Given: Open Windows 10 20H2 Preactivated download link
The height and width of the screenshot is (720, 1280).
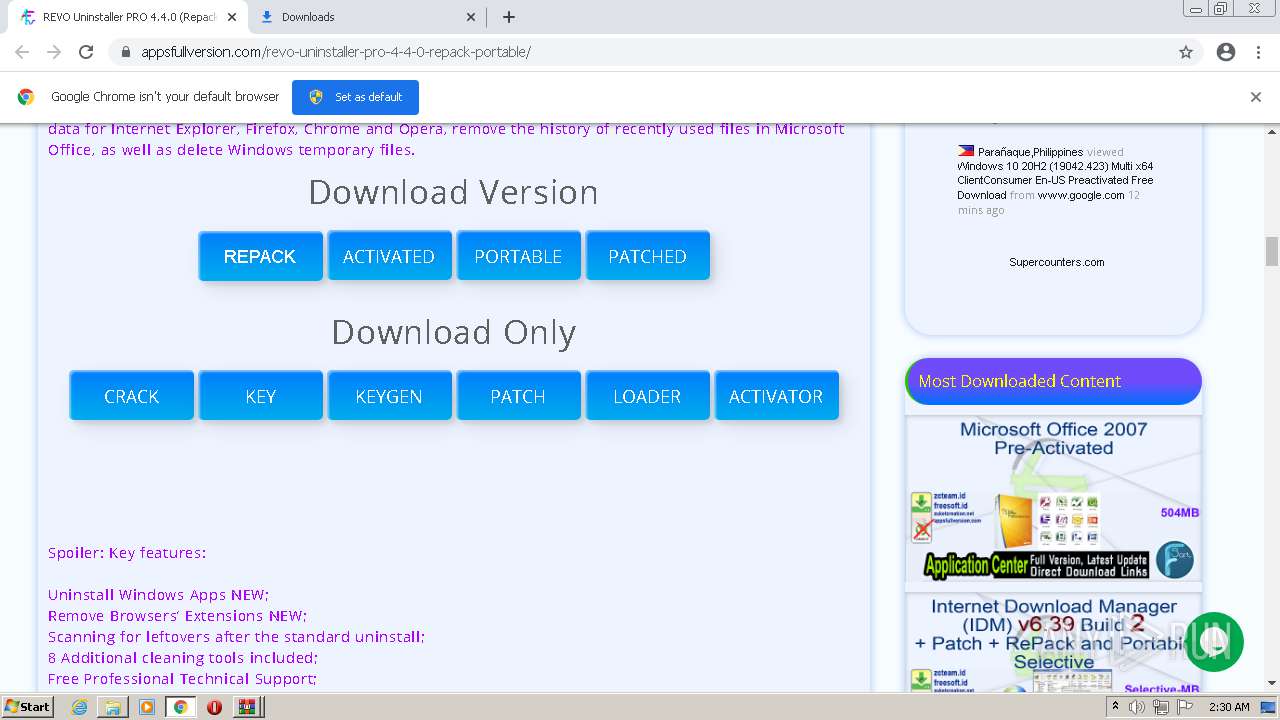Looking at the screenshot, I should (1055, 180).
